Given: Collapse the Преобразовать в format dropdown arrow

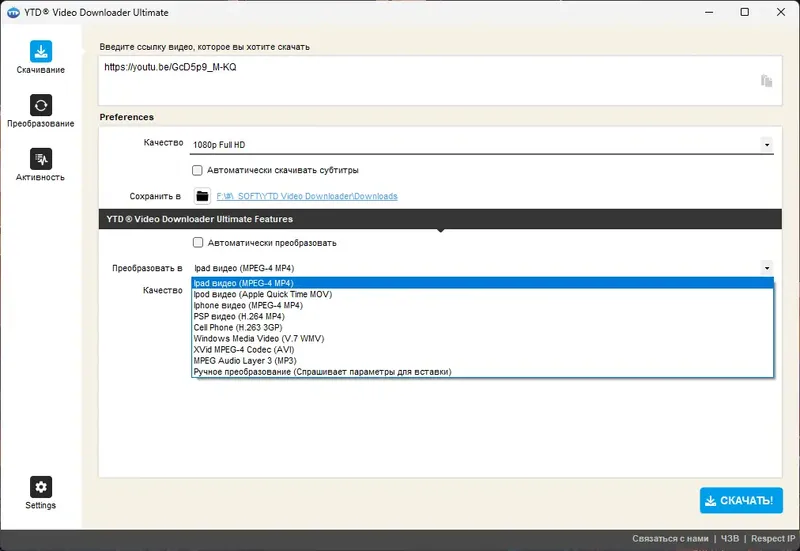Looking at the screenshot, I should click(767, 268).
